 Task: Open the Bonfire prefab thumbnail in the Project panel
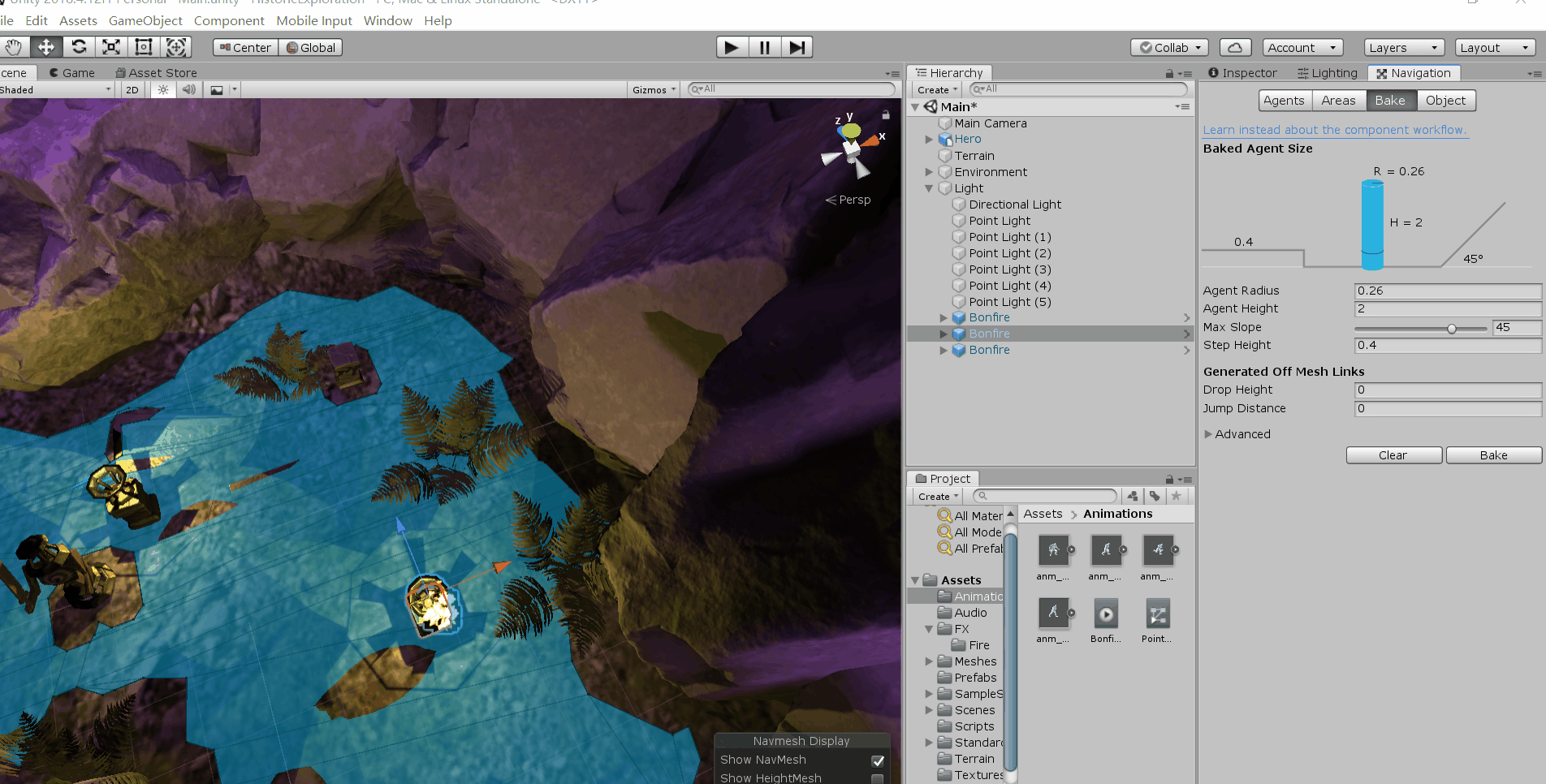[x=1106, y=614]
